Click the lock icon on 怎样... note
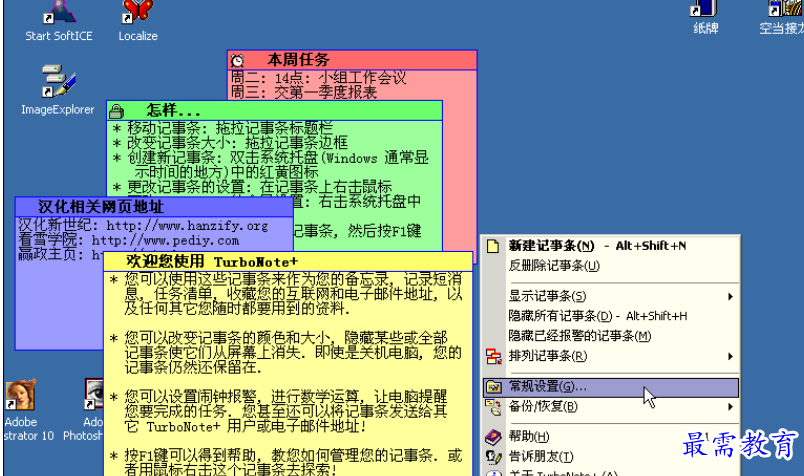 coord(116,110)
